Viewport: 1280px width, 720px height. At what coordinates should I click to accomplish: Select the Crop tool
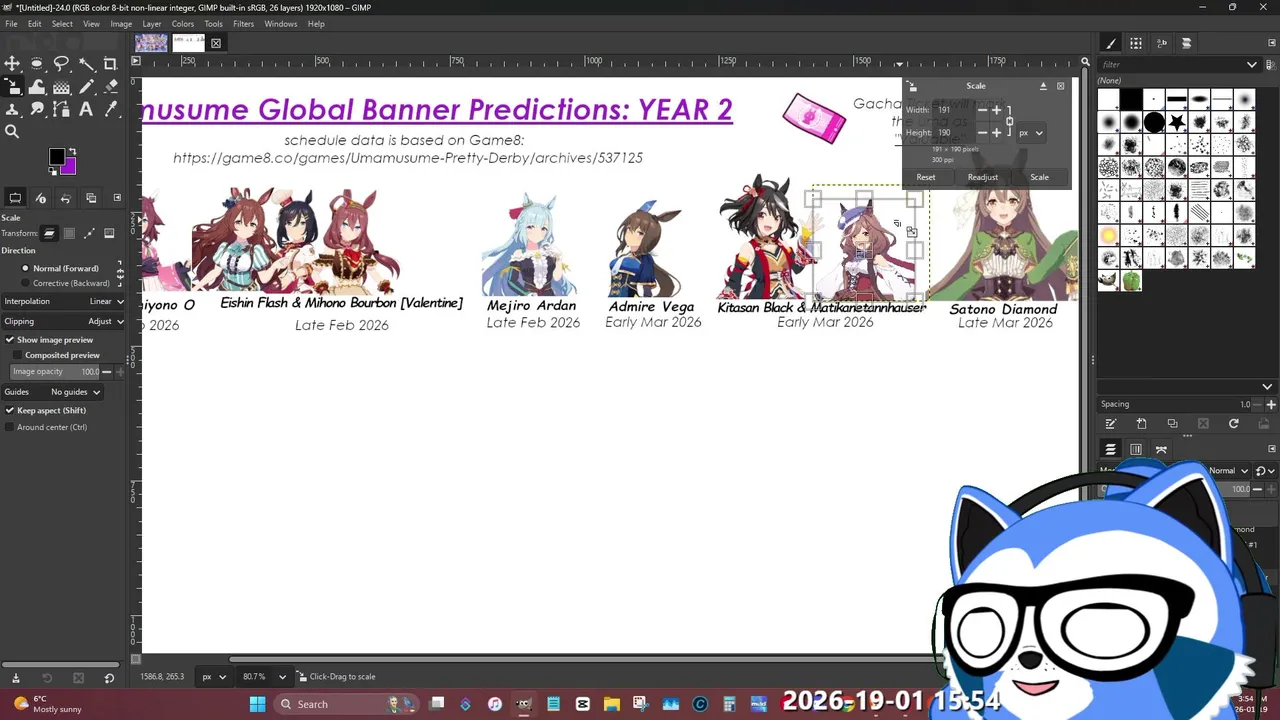click(x=110, y=63)
